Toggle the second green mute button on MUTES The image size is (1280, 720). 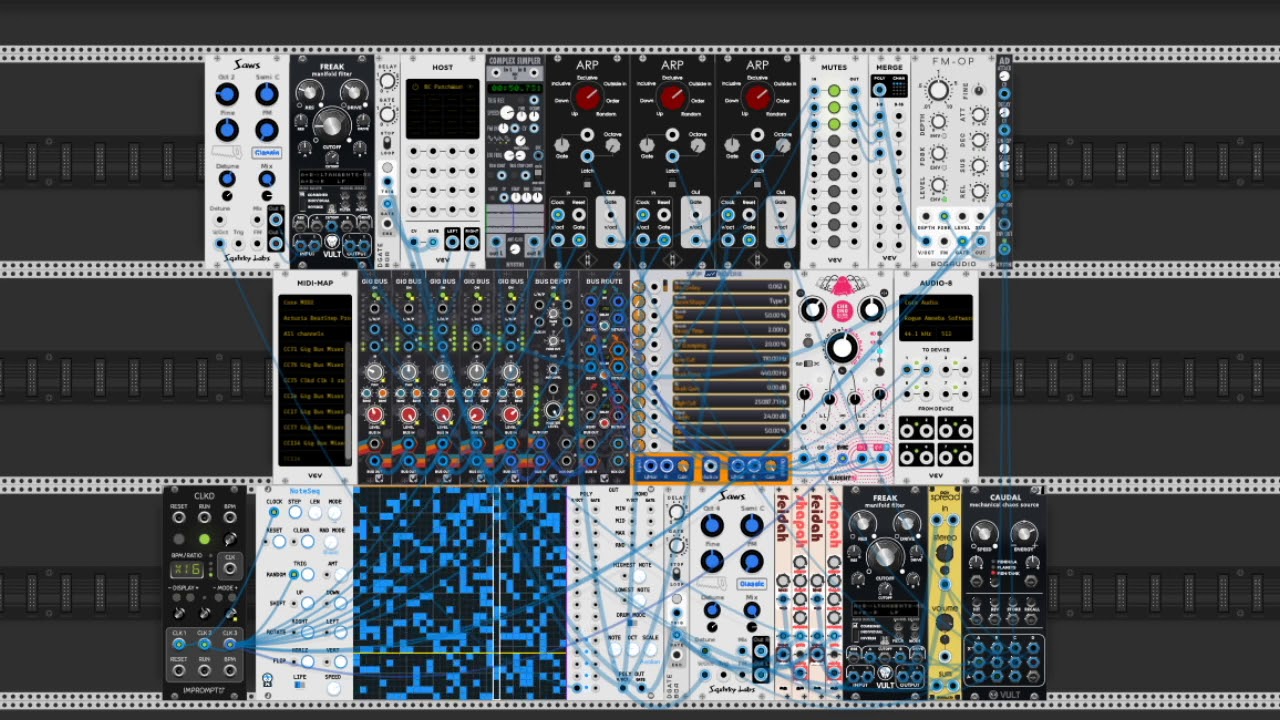(x=834, y=107)
